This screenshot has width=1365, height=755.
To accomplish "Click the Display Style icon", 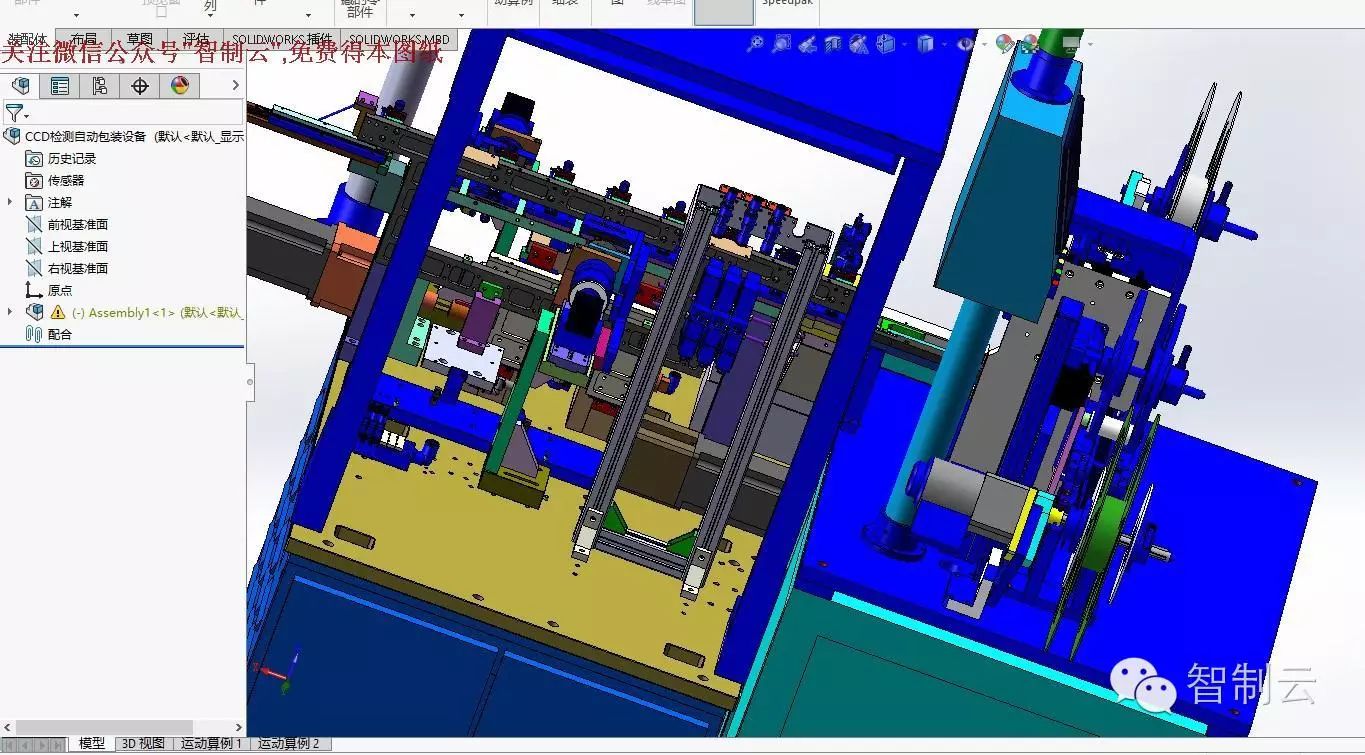I will (x=926, y=43).
